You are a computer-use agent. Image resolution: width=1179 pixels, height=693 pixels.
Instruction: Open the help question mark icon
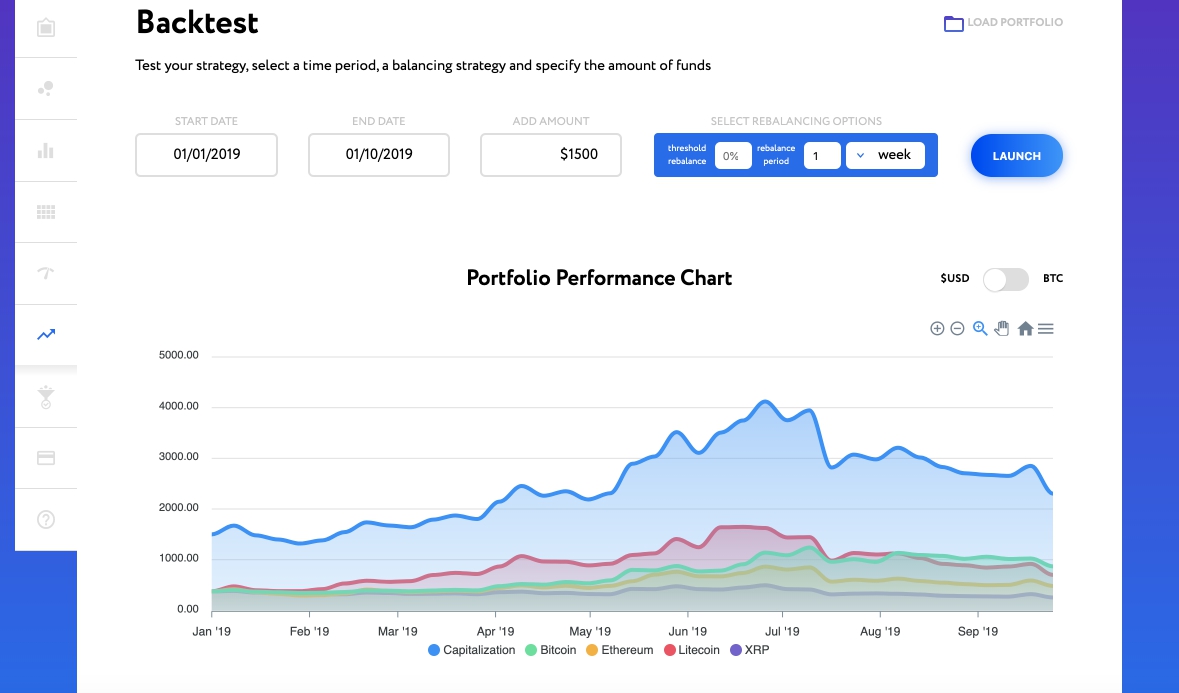(45, 519)
